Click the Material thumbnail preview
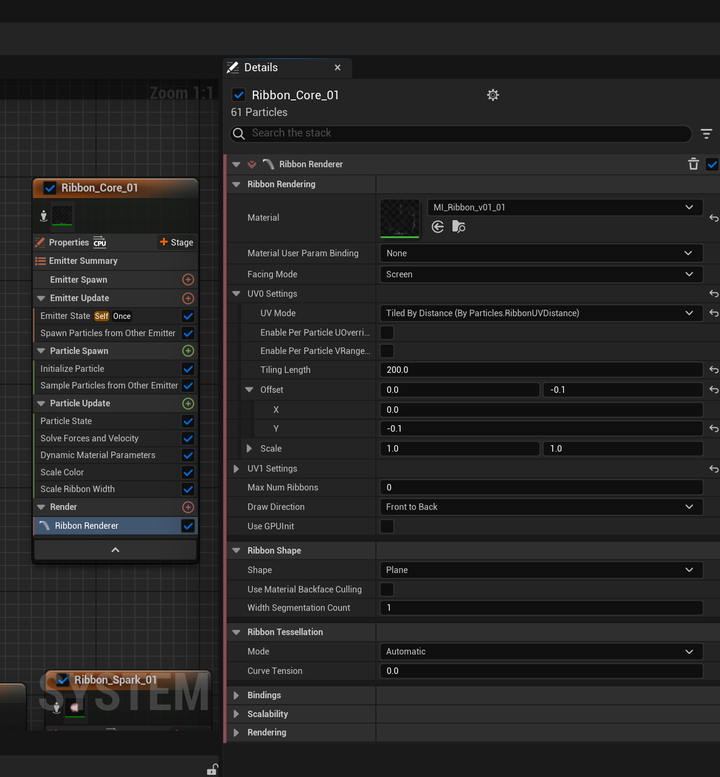Viewport: 720px width, 777px height. point(399,218)
